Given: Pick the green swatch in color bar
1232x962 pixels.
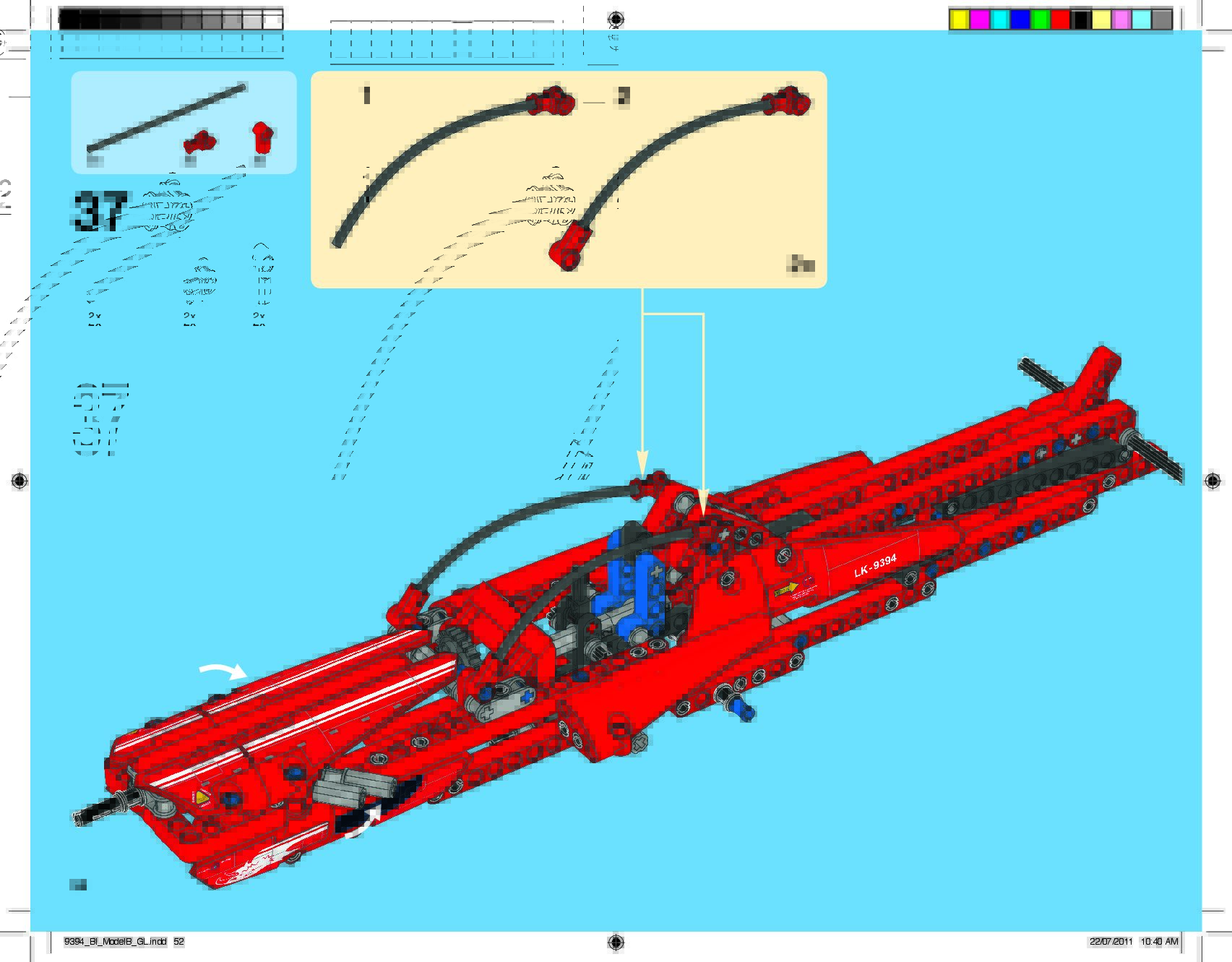Looking at the screenshot, I should point(1040,20).
